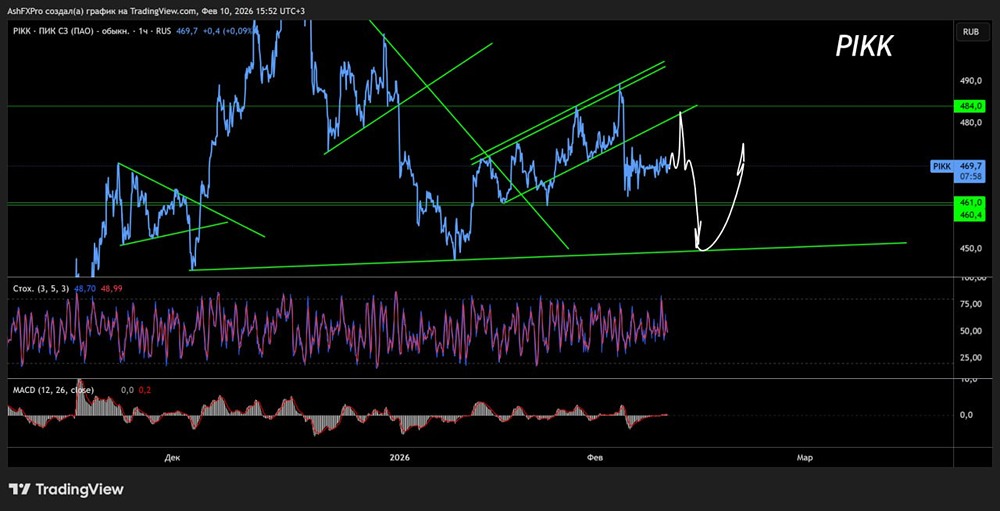Click the 0,0 MACD scale value
This screenshot has height=511, width=1000.
point(966,415)
